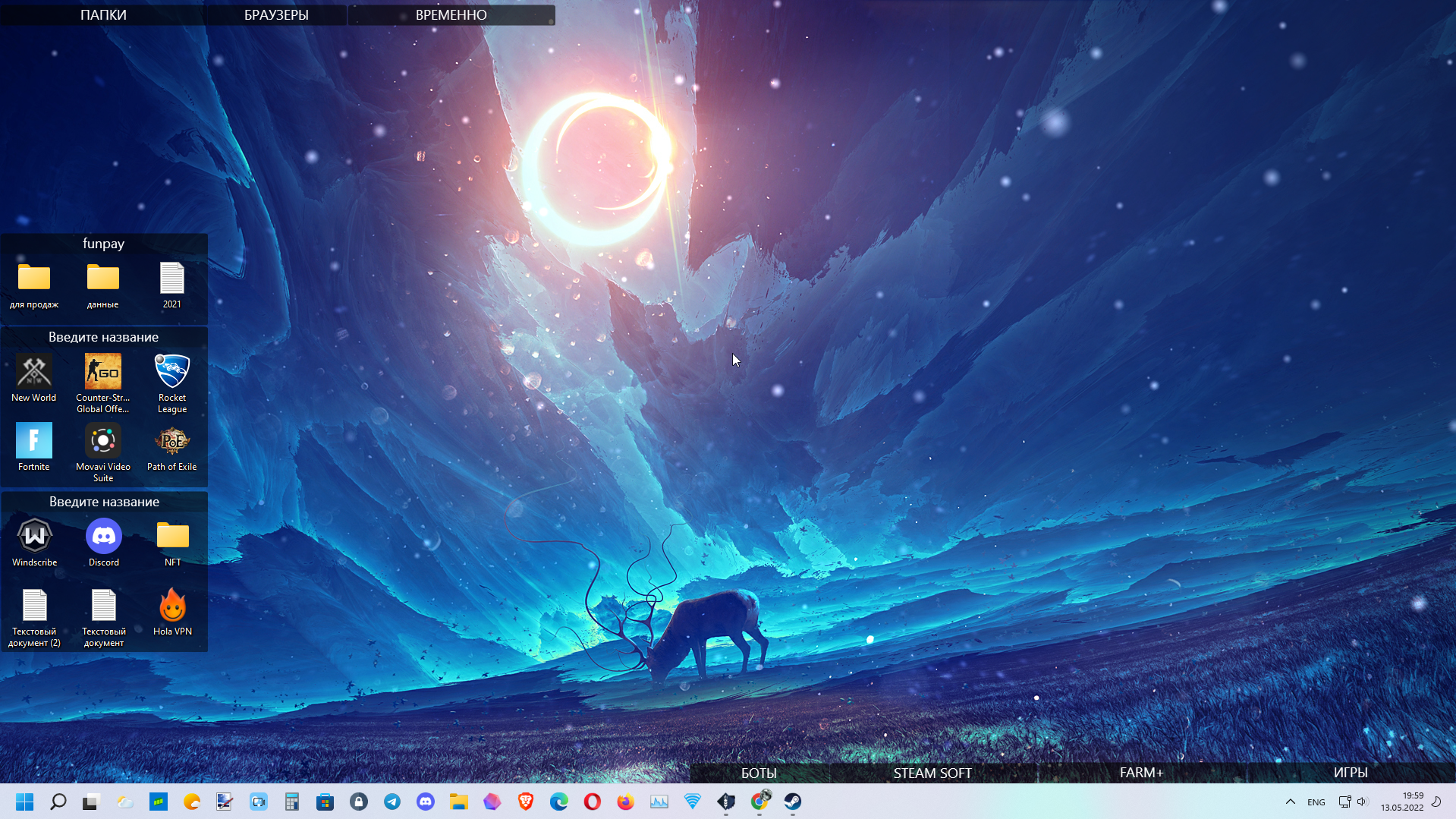The width and height of the screenshot is (1456, 819).
Task: Click the funpay group title
Action: click(104, 244)
